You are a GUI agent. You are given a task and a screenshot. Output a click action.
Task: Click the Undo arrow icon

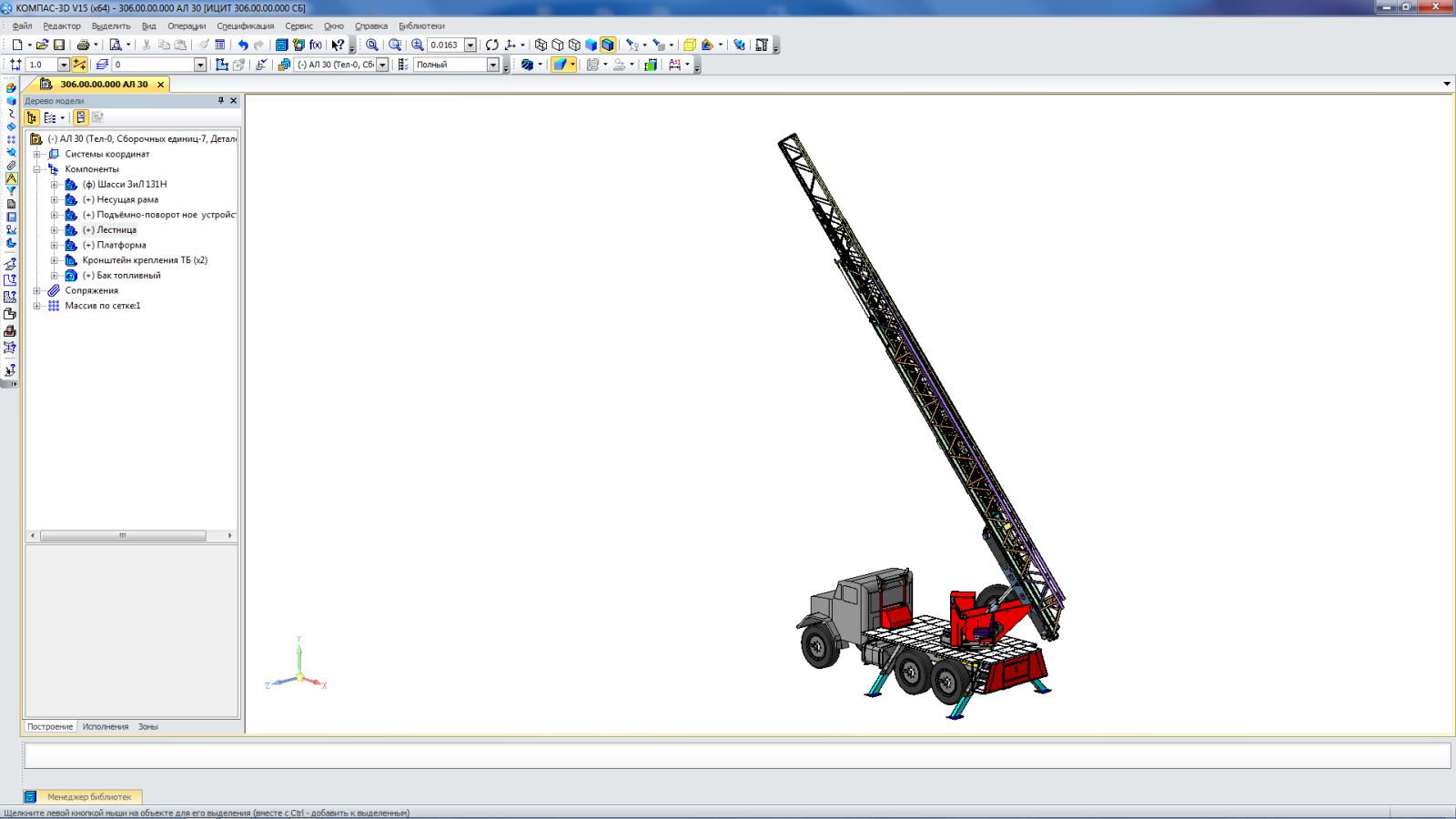pos(243,45)
